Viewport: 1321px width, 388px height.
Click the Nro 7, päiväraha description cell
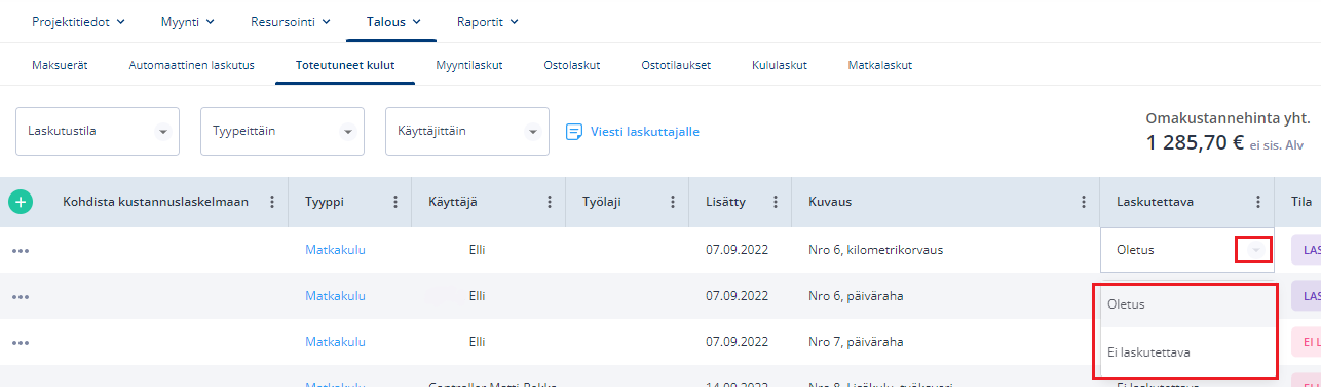pos(856,341)
